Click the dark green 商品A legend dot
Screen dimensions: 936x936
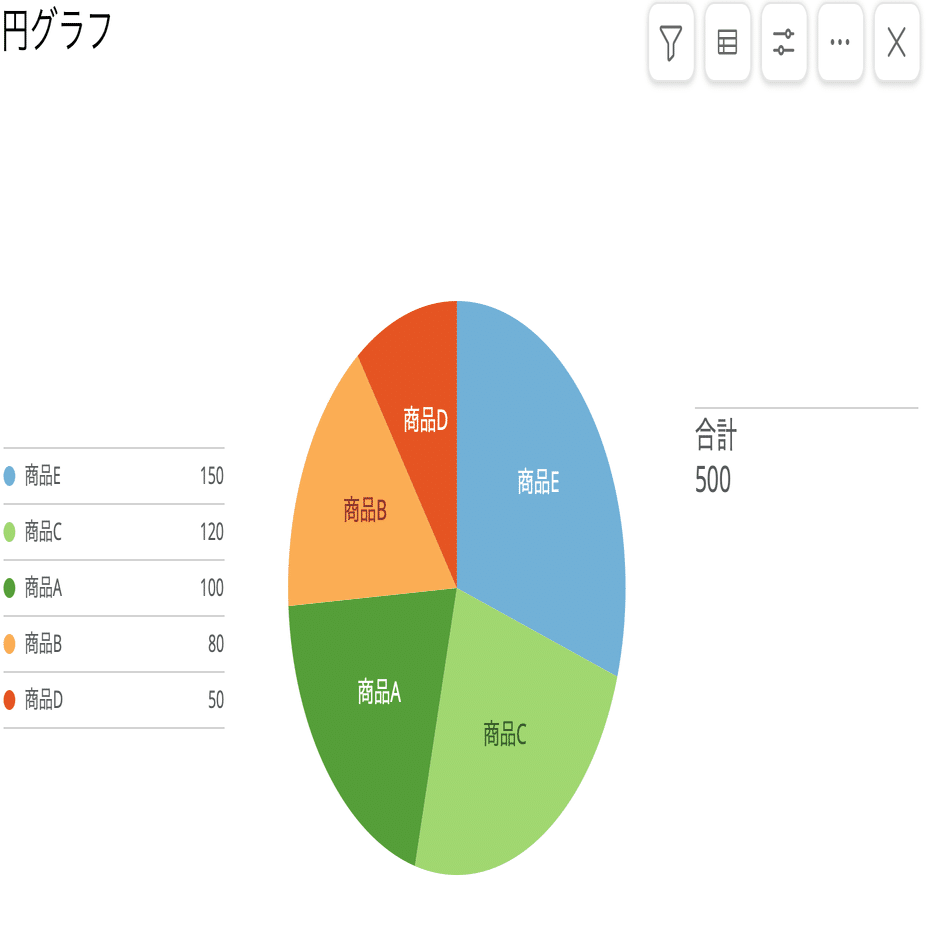coord(10,588)
